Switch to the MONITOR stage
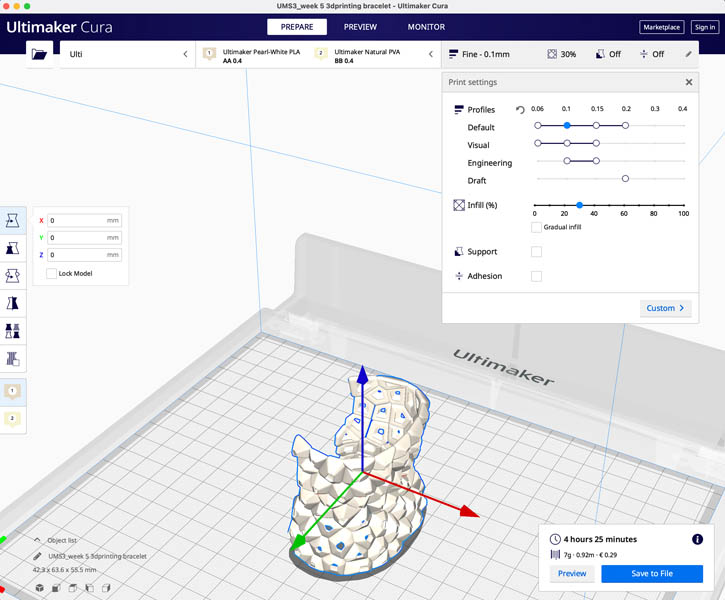The image size is (725, 600). tap(426, 27)
